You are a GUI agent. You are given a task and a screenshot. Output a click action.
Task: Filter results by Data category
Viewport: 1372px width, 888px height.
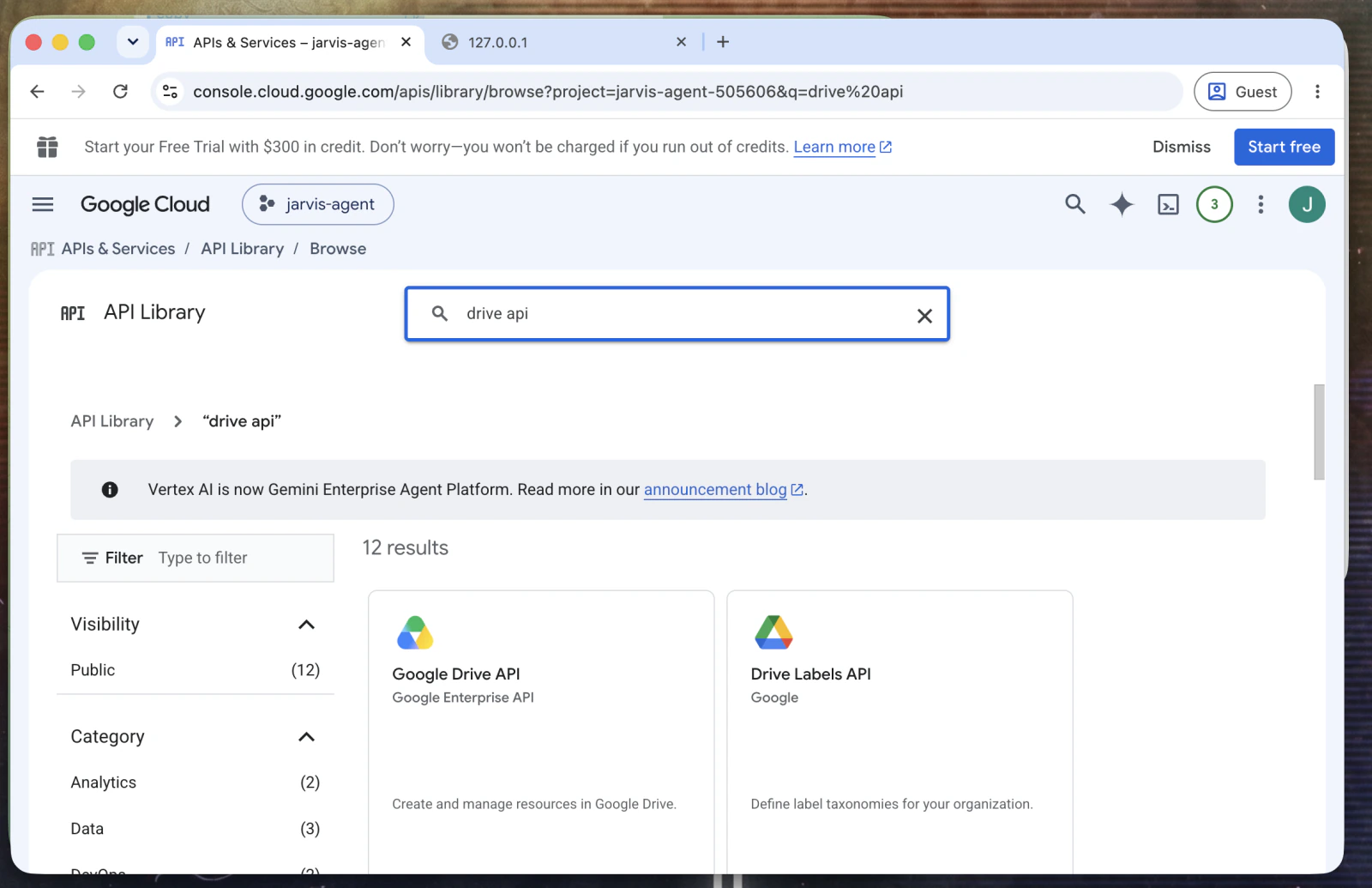click(196, 829)
